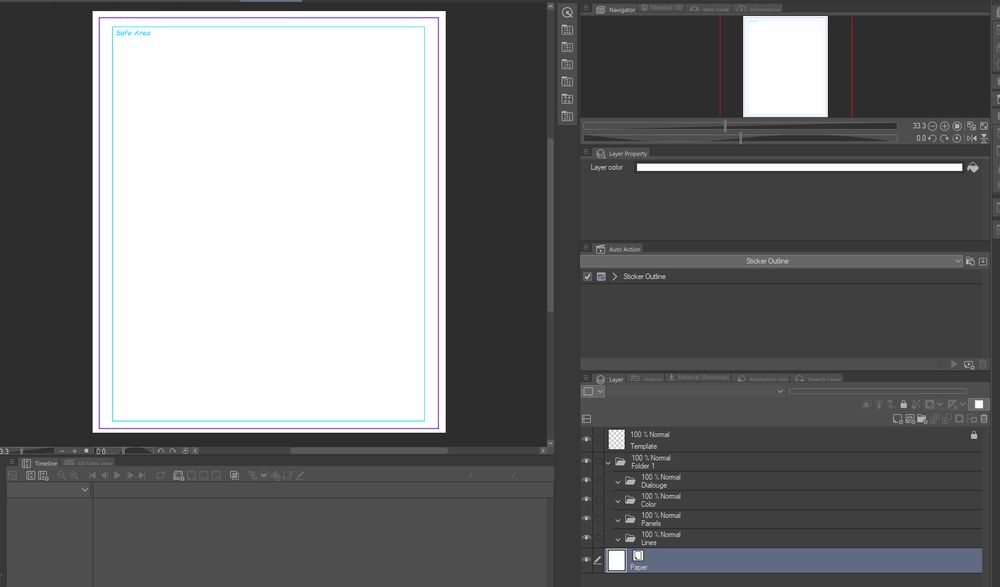This screenshot has width=1000, height=587.
Task: Toggle Sticker Outline auto action checkbox
Action: click(x=587, y=277)
